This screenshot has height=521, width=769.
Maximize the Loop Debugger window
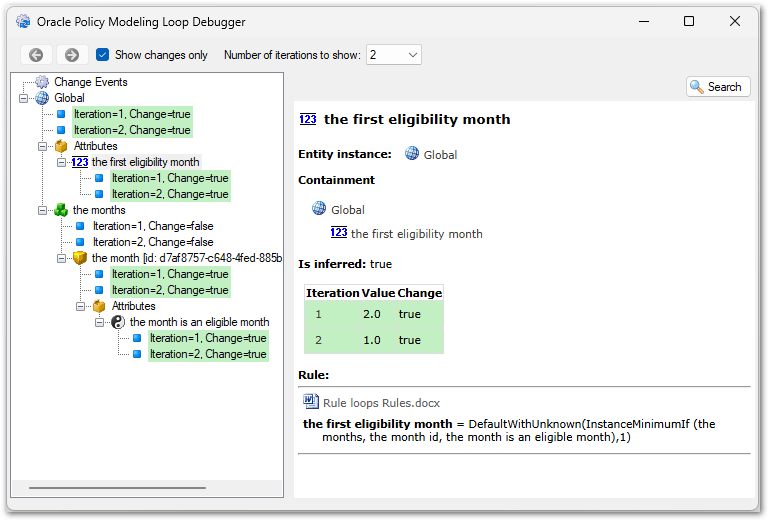(x=689, y=21)
